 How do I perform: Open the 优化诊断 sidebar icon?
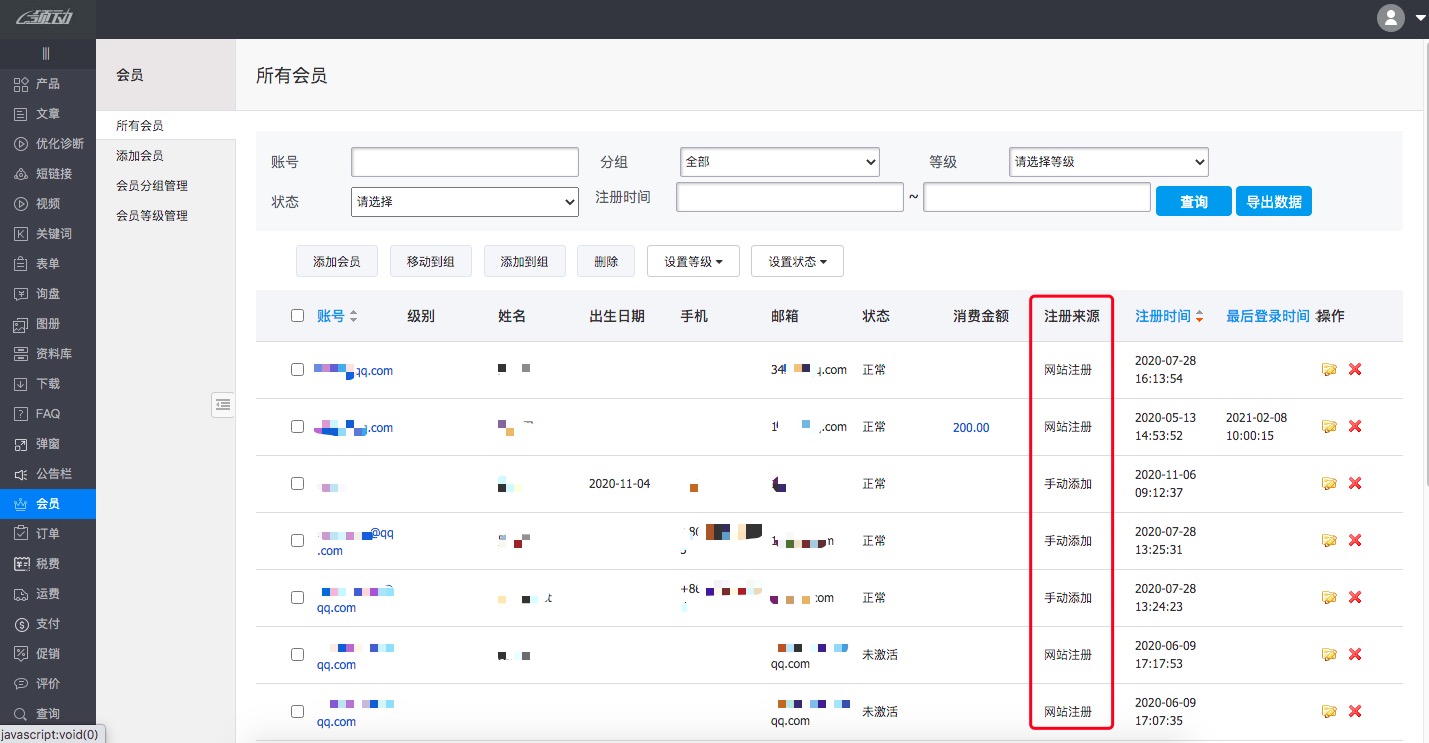(x=21, y=144)
